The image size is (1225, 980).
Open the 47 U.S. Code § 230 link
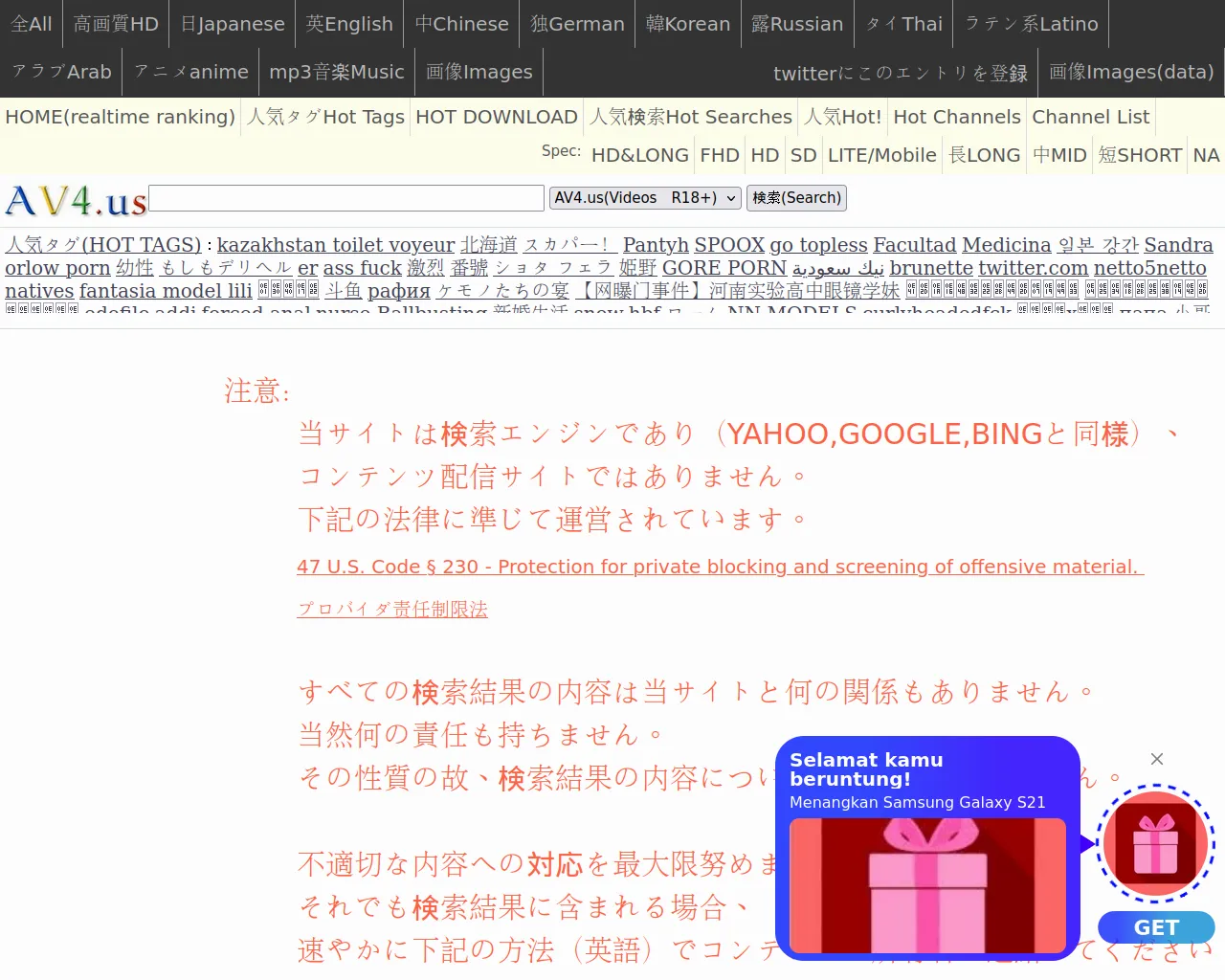point(719,566)
